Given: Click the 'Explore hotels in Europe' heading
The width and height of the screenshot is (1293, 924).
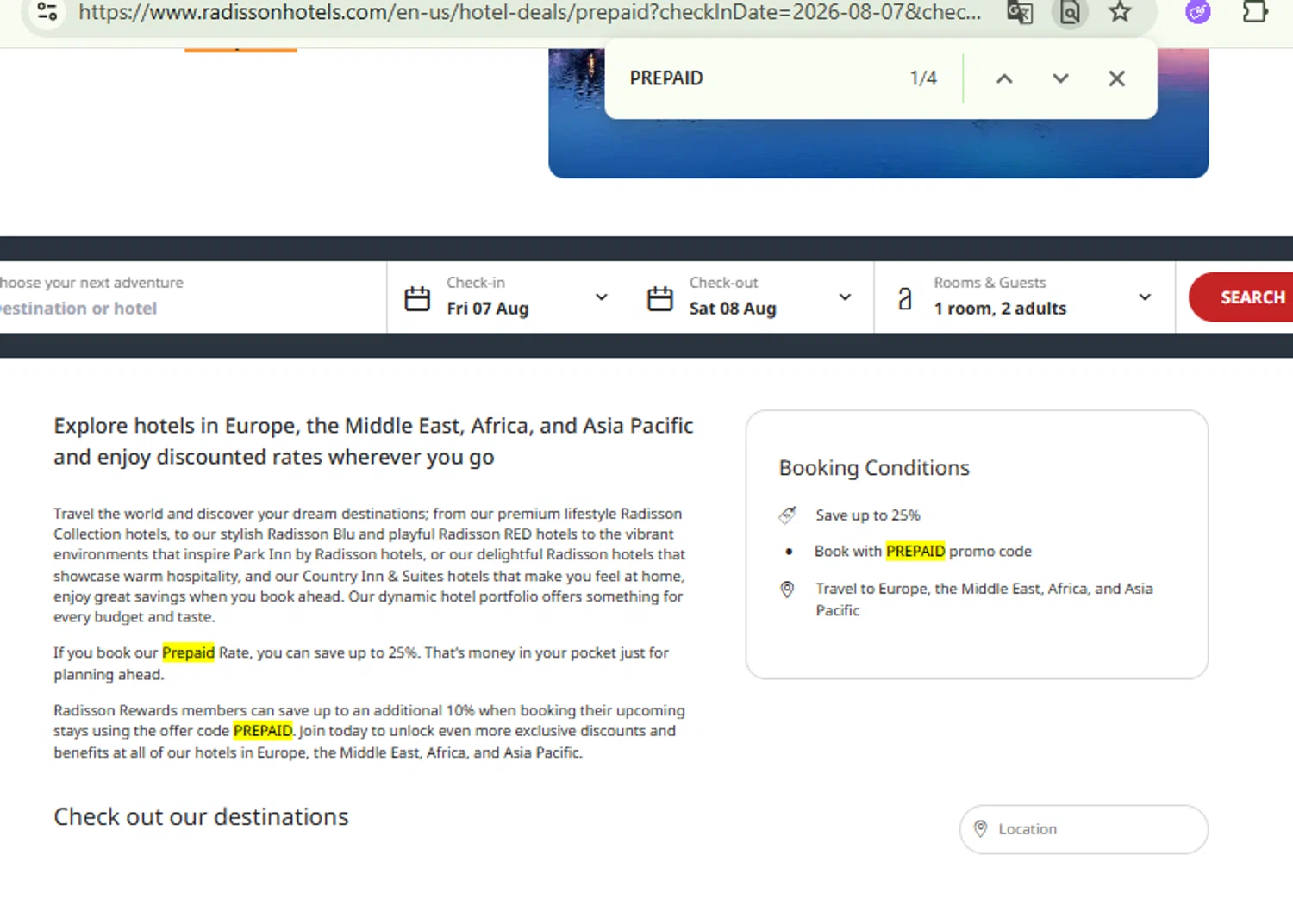Looking at the screenshot, I should (373, 441).
